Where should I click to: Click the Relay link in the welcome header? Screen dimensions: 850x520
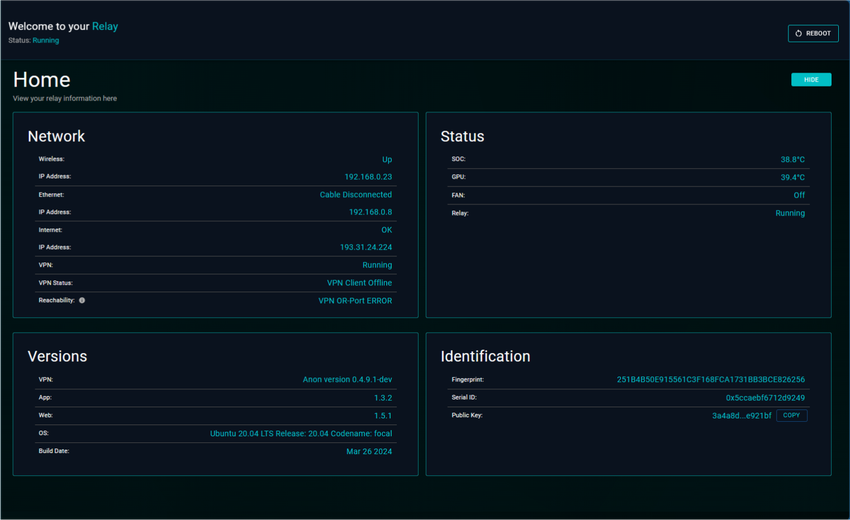[105, 26]
